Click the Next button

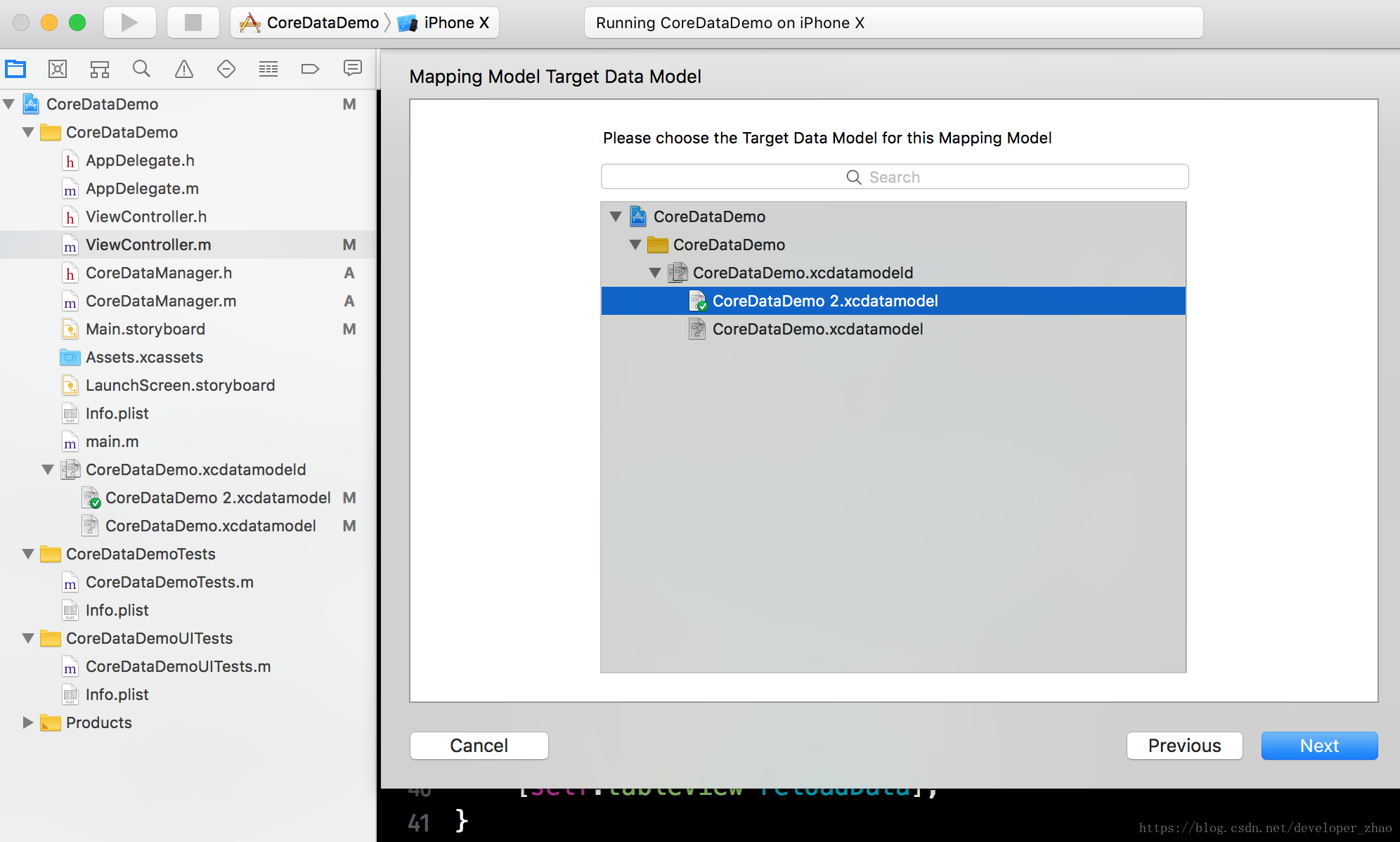coord(1319,745)
